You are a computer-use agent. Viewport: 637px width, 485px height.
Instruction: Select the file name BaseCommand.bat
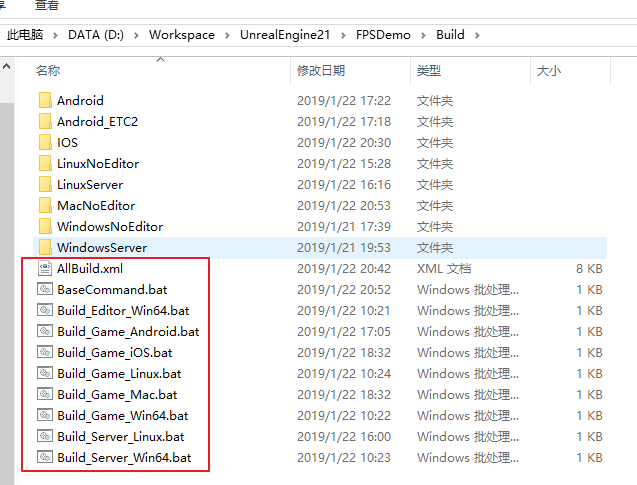coord(112,290)
